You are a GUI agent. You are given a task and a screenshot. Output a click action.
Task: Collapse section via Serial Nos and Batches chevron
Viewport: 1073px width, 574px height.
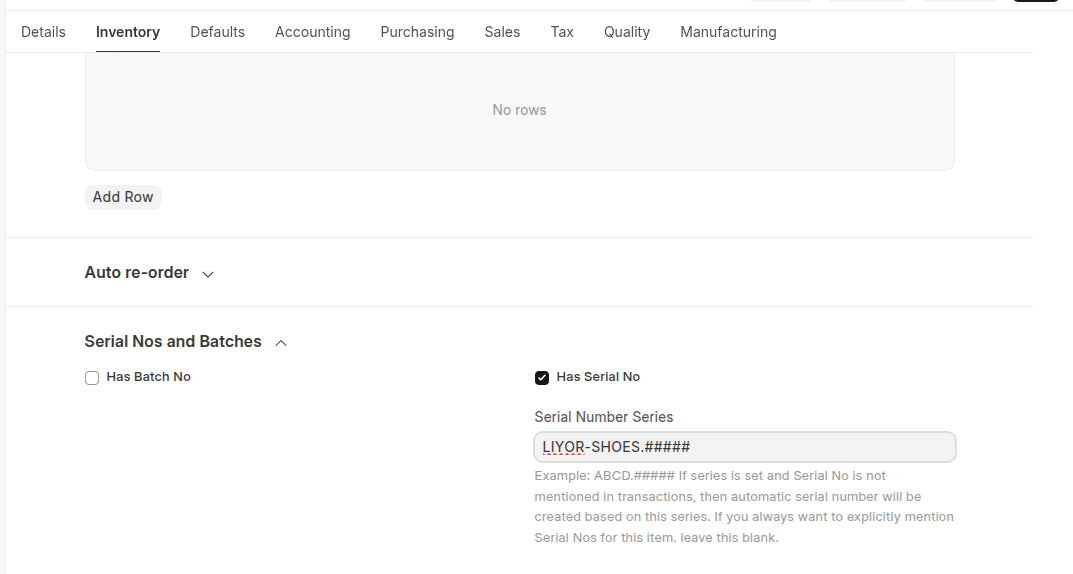pos(281,343)
